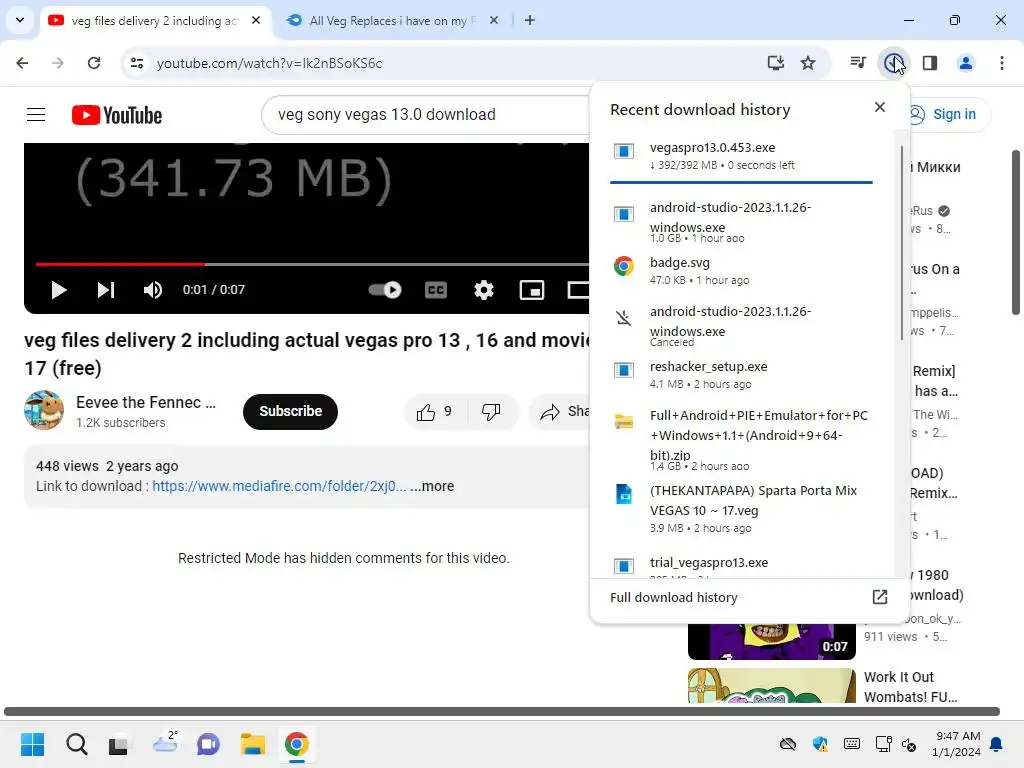Close the veg files delivery 2 tab

[x=256, y=20]
